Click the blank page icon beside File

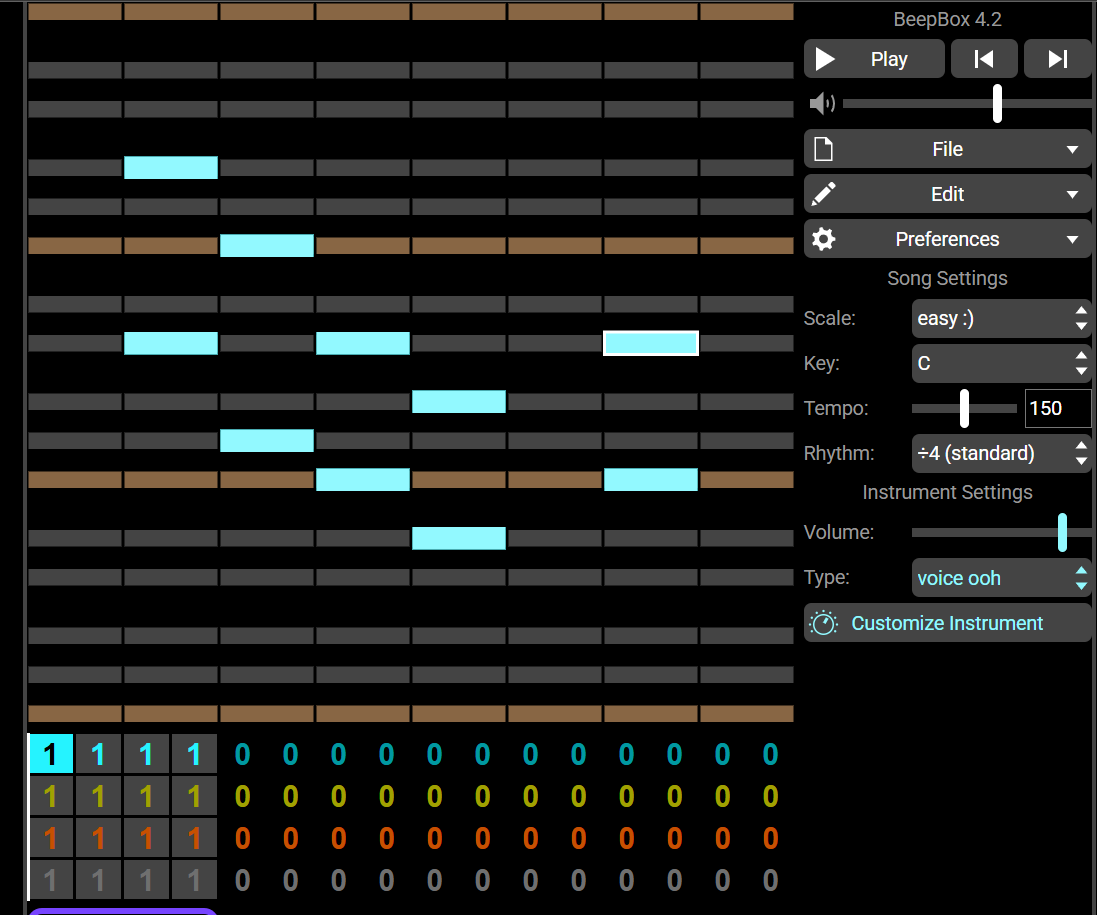823,149
